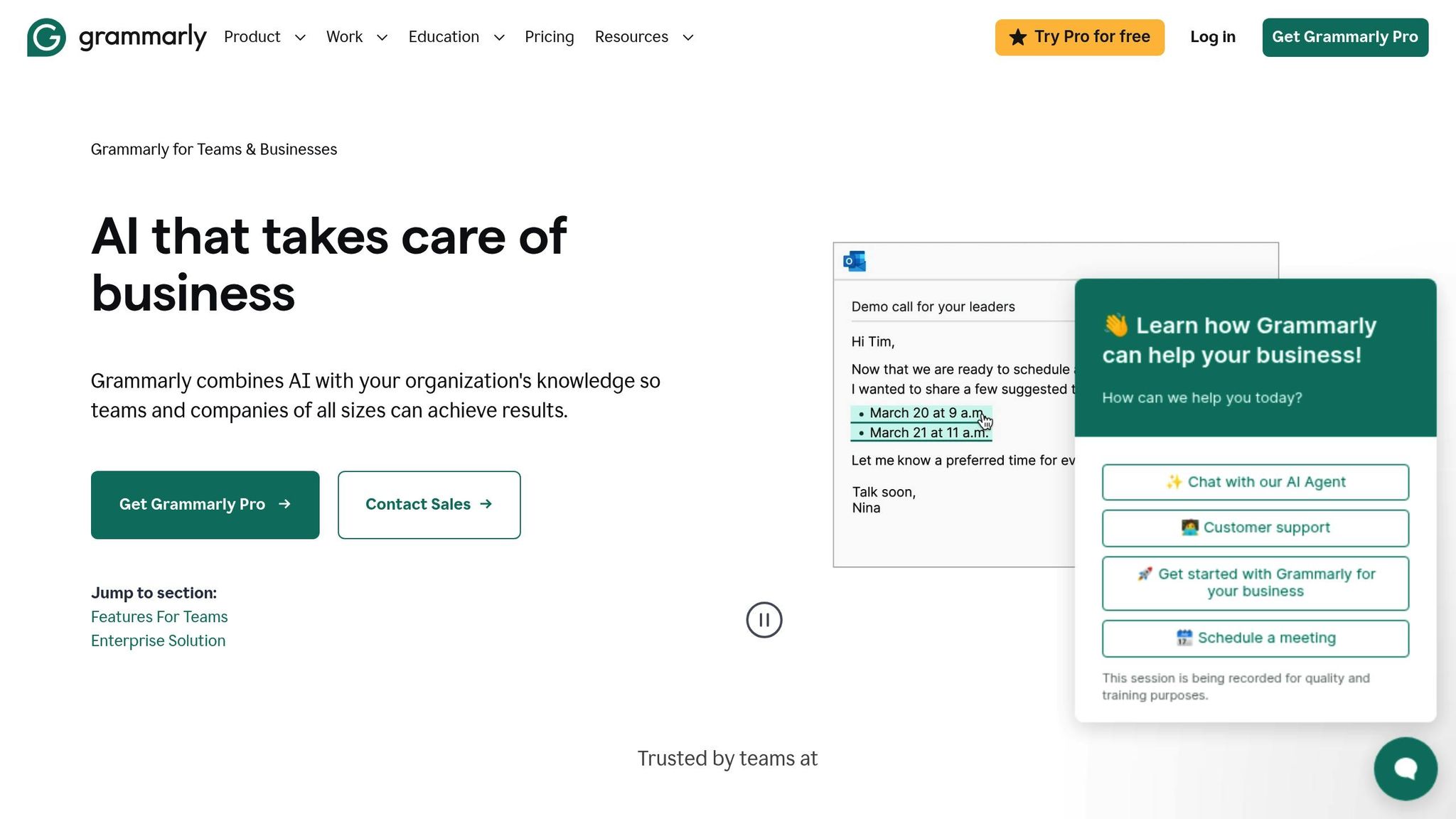The width and height of the screenshot is (1456, 819).
Task: Expand the Work menu chevron
Action: [x=382, y=38]
